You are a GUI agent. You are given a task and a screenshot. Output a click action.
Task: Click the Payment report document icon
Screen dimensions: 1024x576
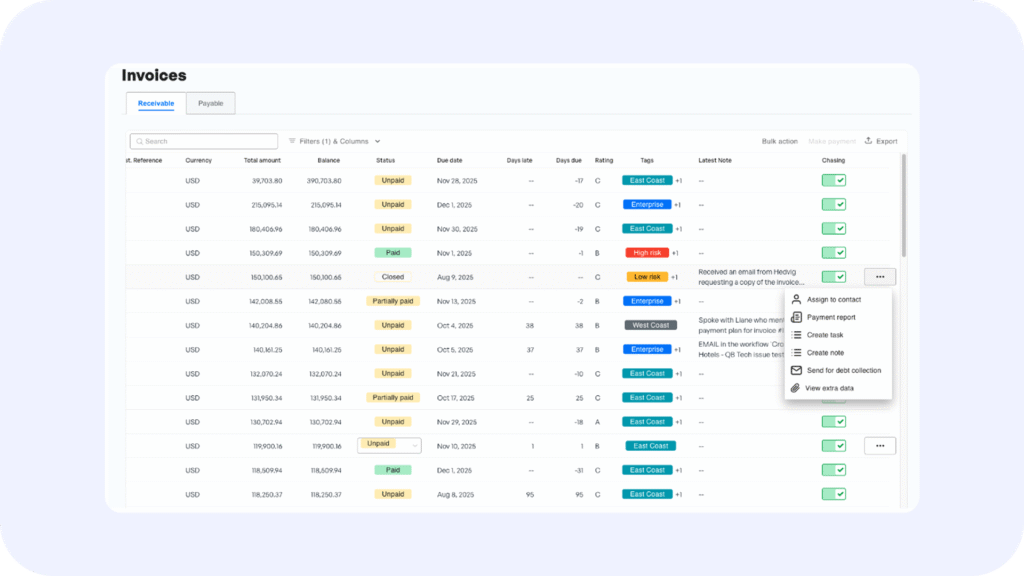coord(796,317)
